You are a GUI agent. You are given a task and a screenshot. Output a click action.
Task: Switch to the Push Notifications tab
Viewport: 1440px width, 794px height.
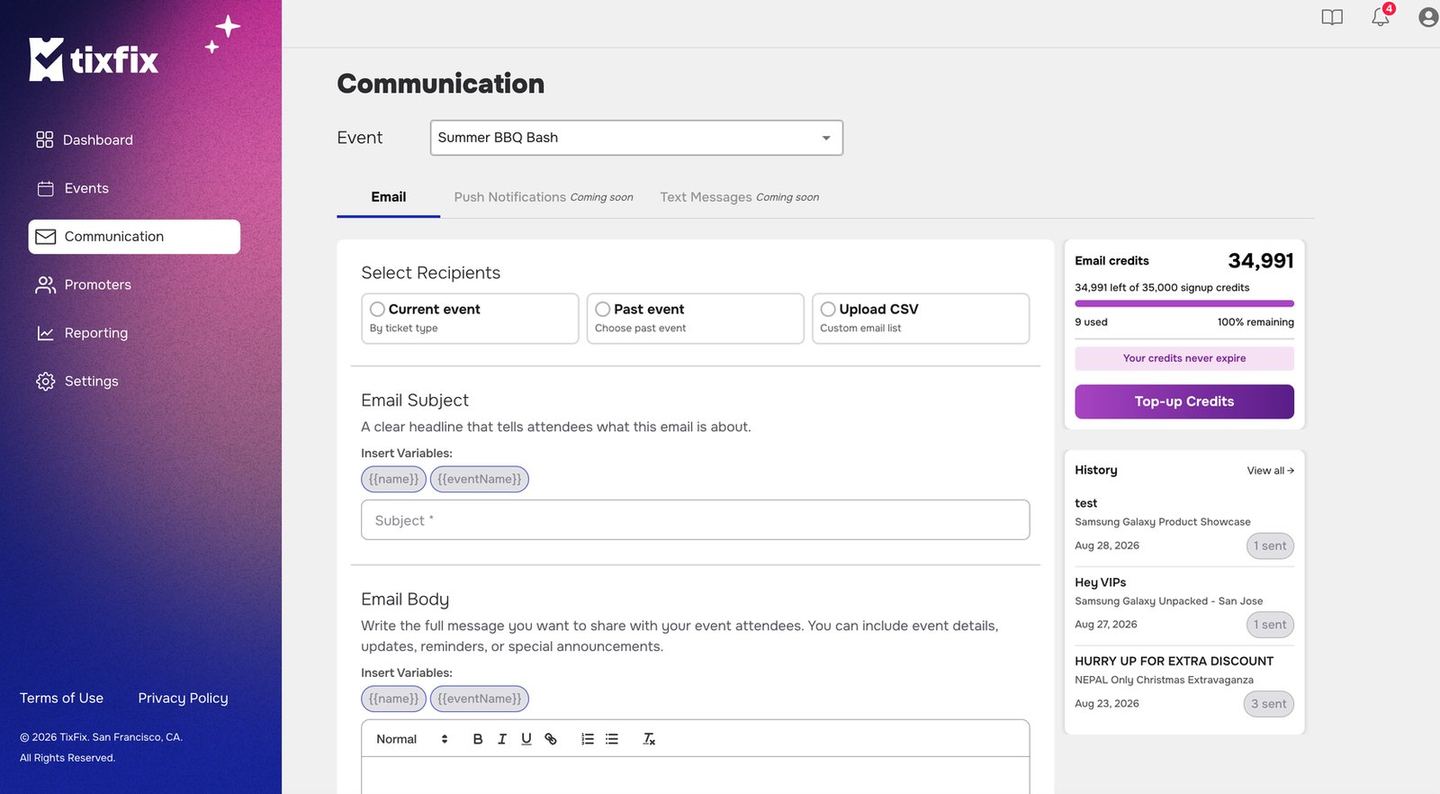(x=543, y=197)
